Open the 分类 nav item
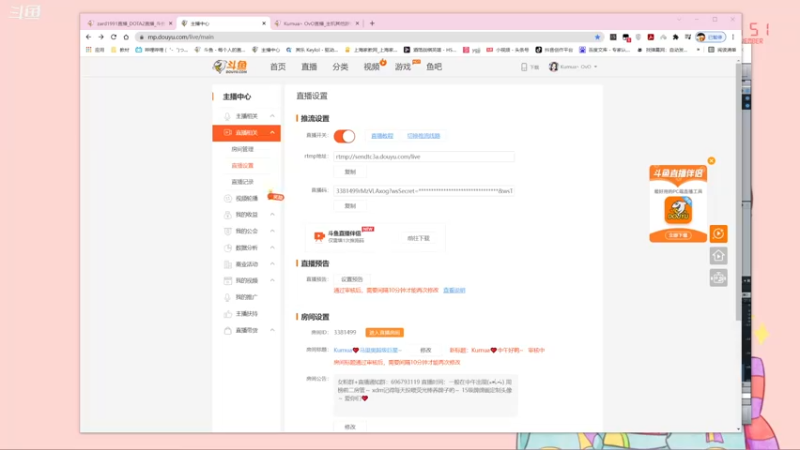Image resolution: width=800 pixels, height=450 pixels. tap(340, 67)
